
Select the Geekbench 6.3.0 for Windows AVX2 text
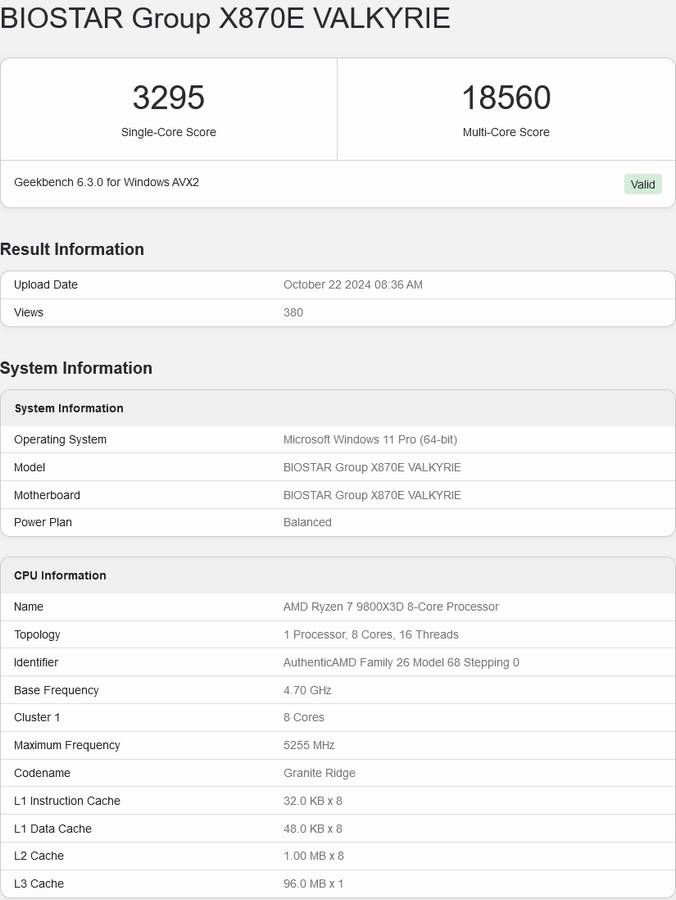(106, 182)
